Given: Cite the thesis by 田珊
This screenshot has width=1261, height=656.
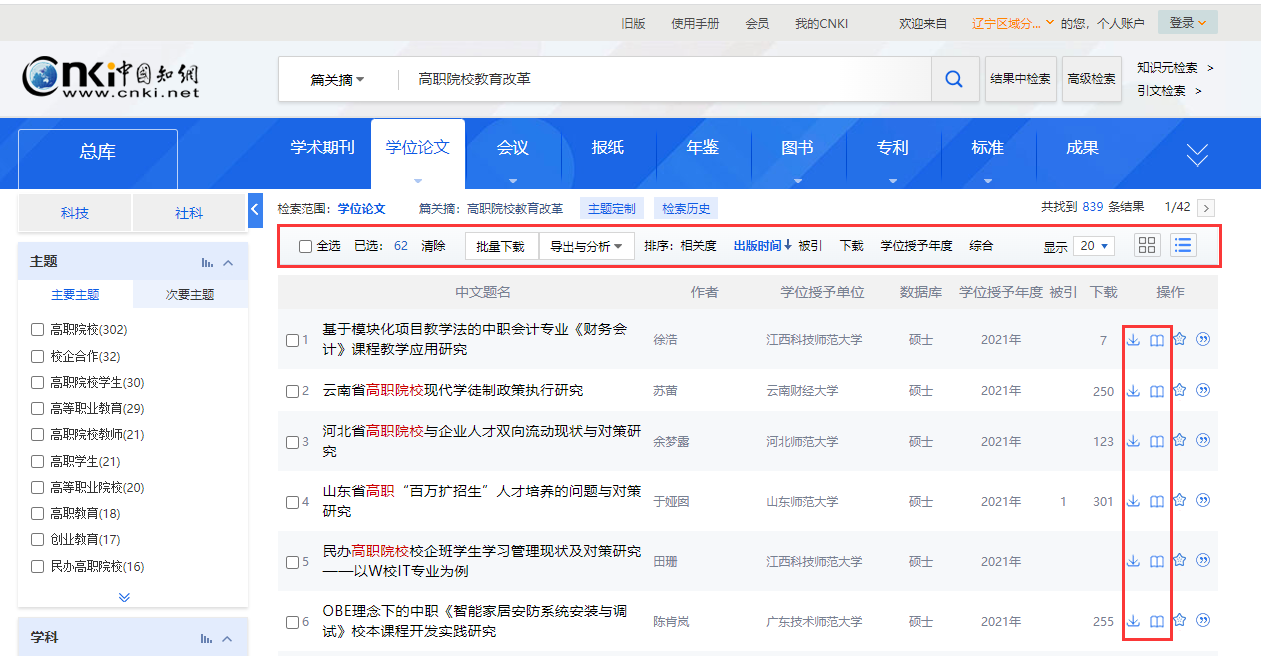Looking at the screenshot, I should pyautogui.click(x=1203, y=560).
